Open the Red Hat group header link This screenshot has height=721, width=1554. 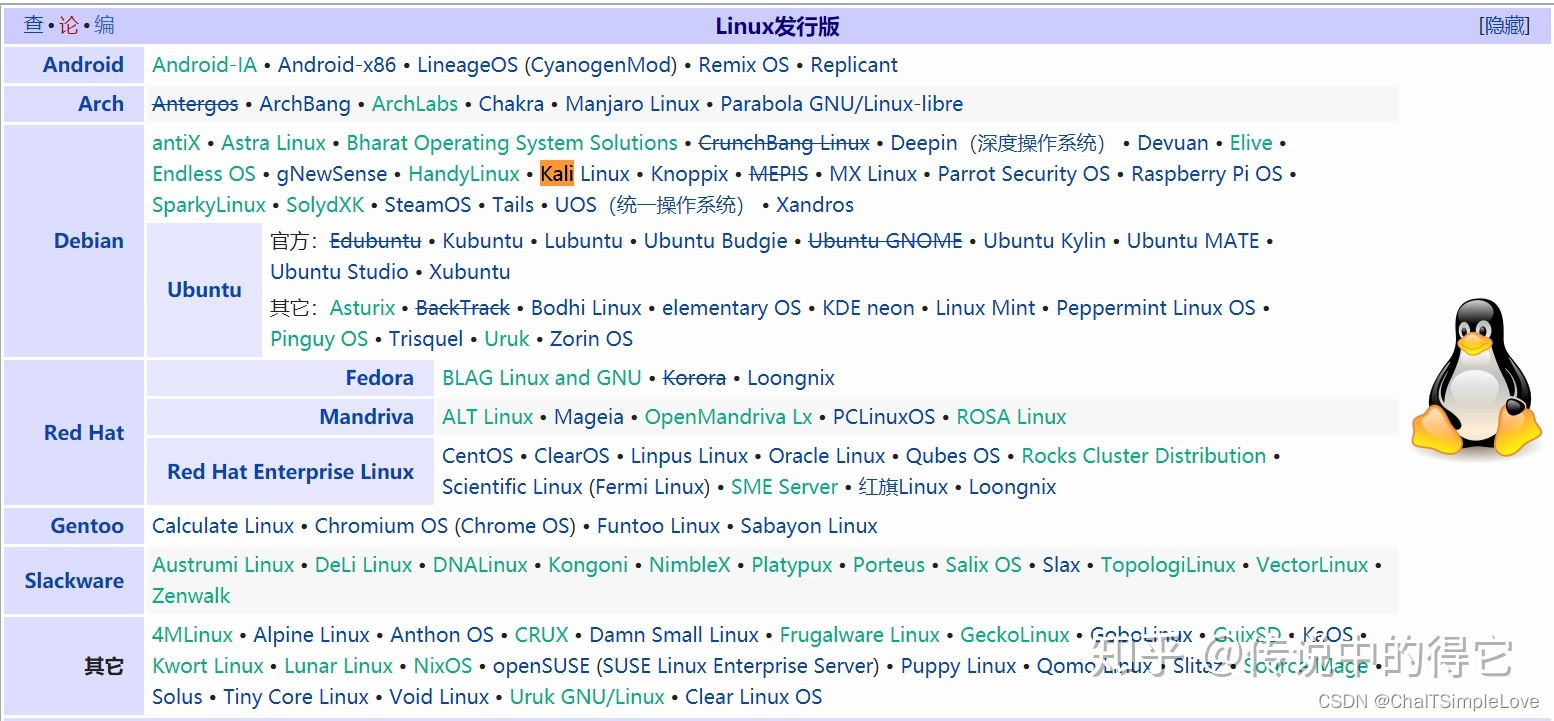click(x=84, y=433)
